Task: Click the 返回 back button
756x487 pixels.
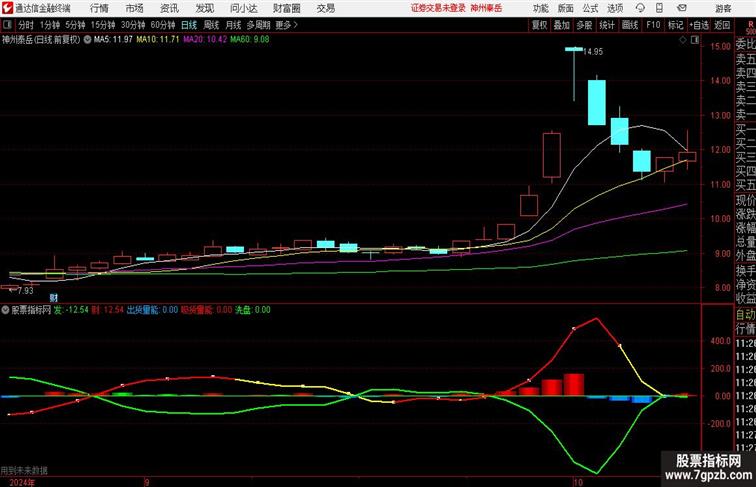Action: [x=722, y=25]
